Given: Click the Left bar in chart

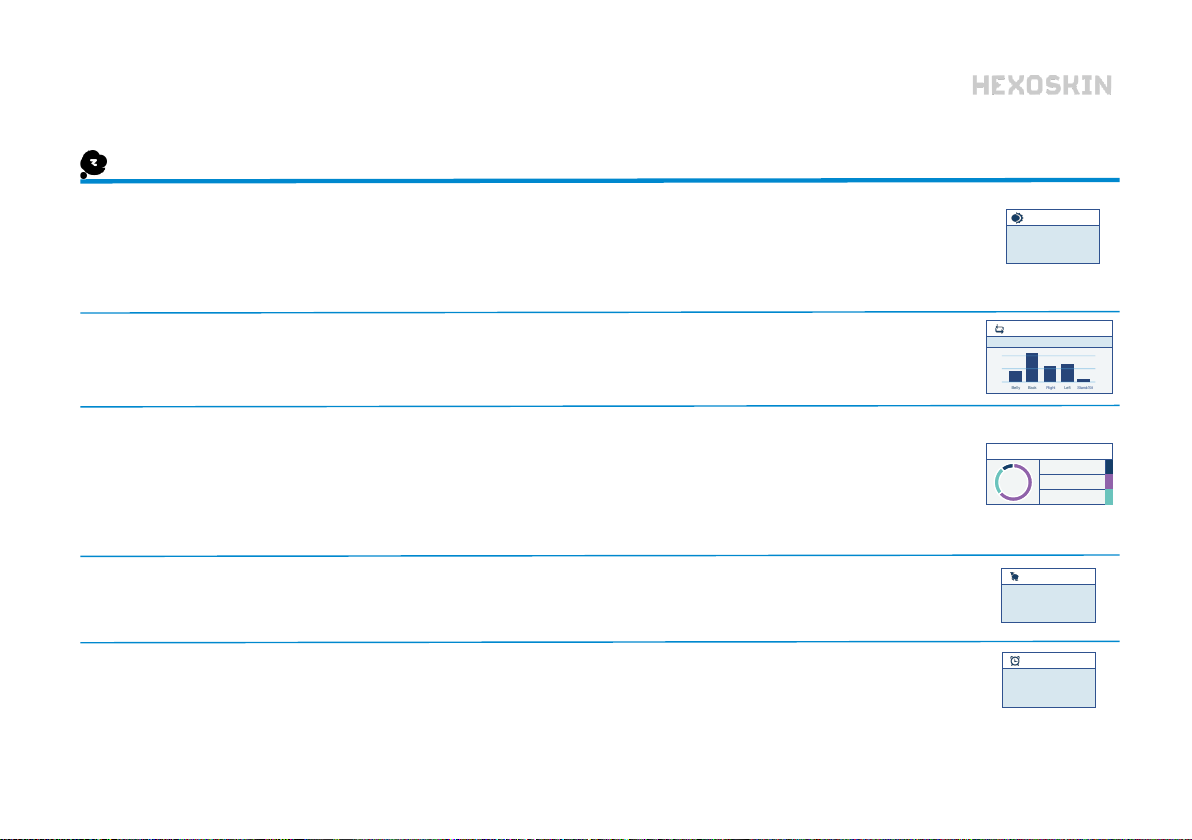Looking at the screenshot, I should (x=1067, y=372).
